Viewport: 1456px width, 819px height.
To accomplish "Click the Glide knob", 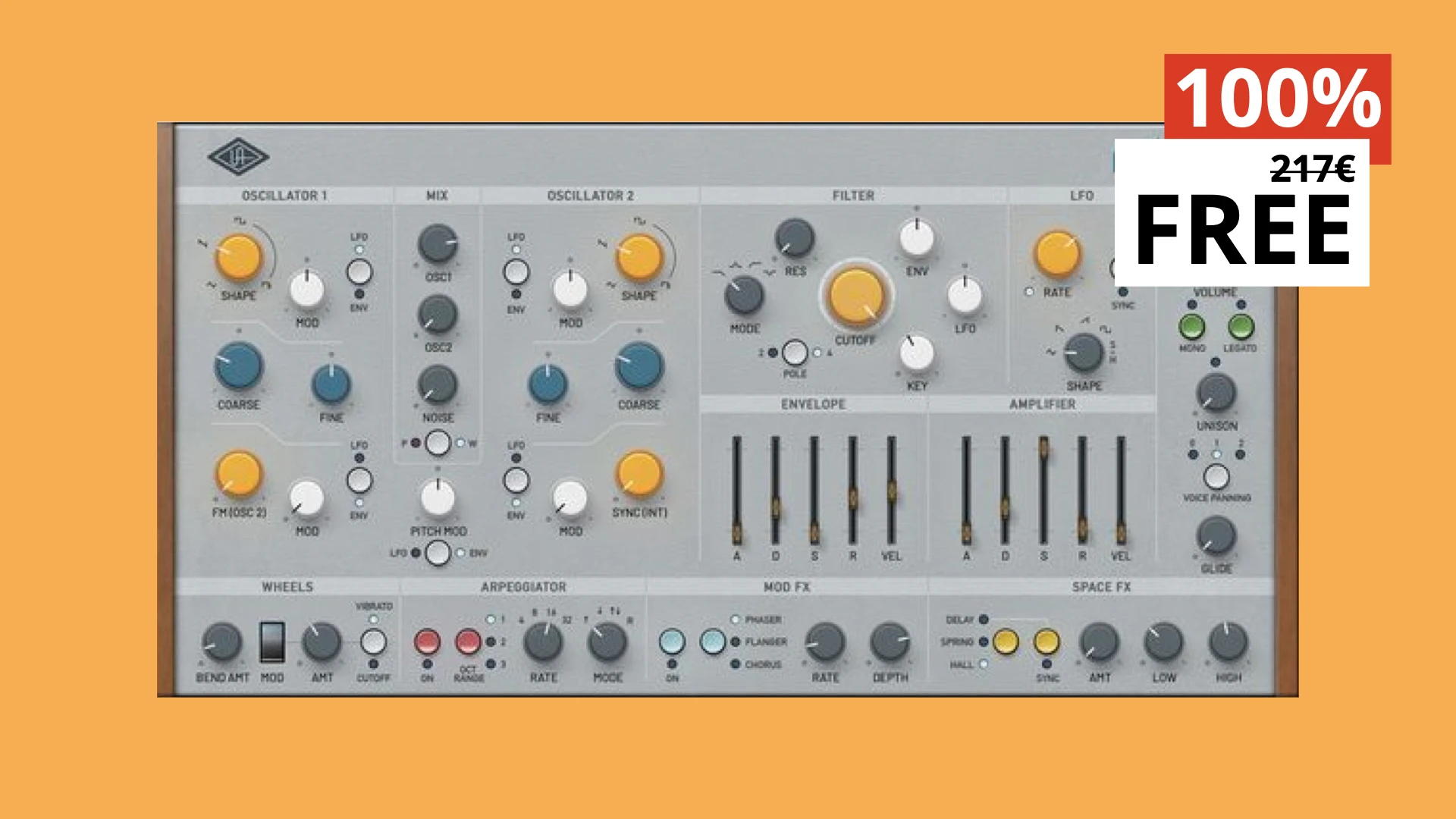I will coord(1216,535).
